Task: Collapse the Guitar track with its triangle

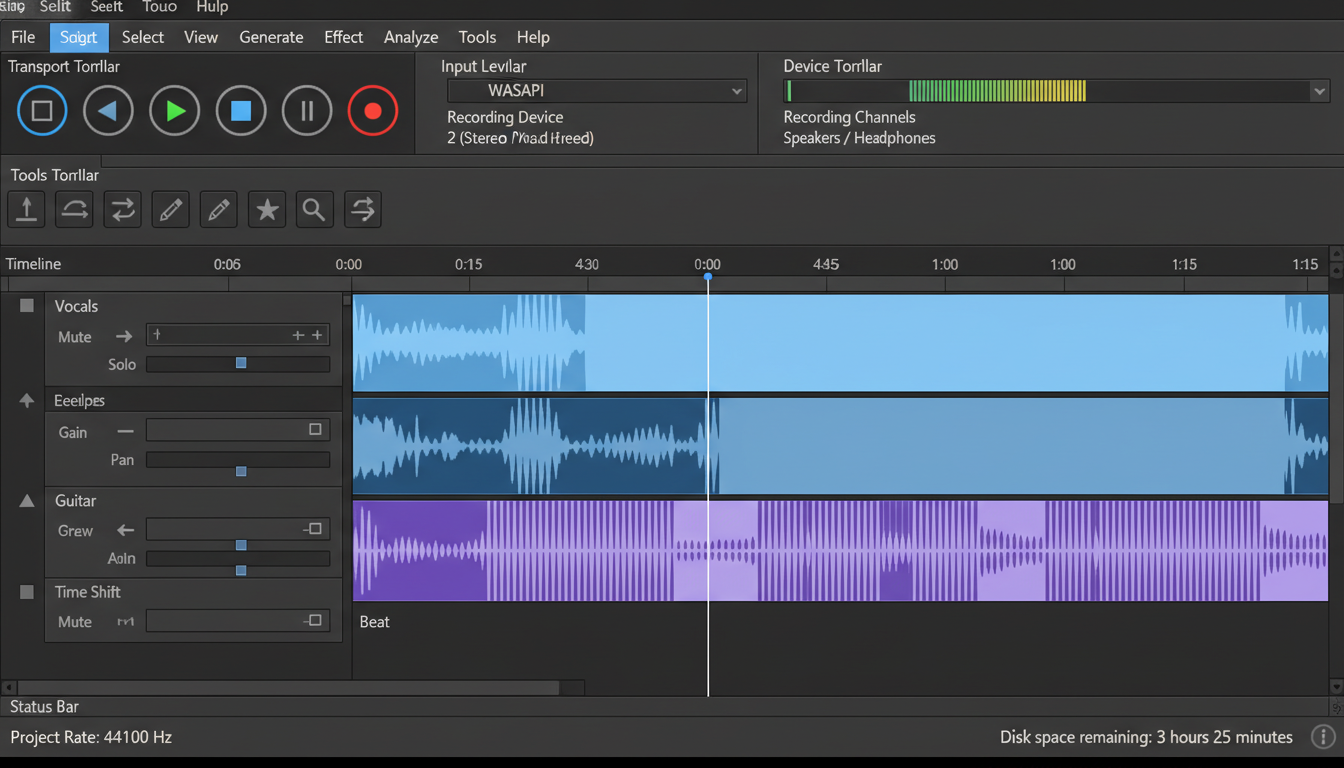Action: click(26, 500)
